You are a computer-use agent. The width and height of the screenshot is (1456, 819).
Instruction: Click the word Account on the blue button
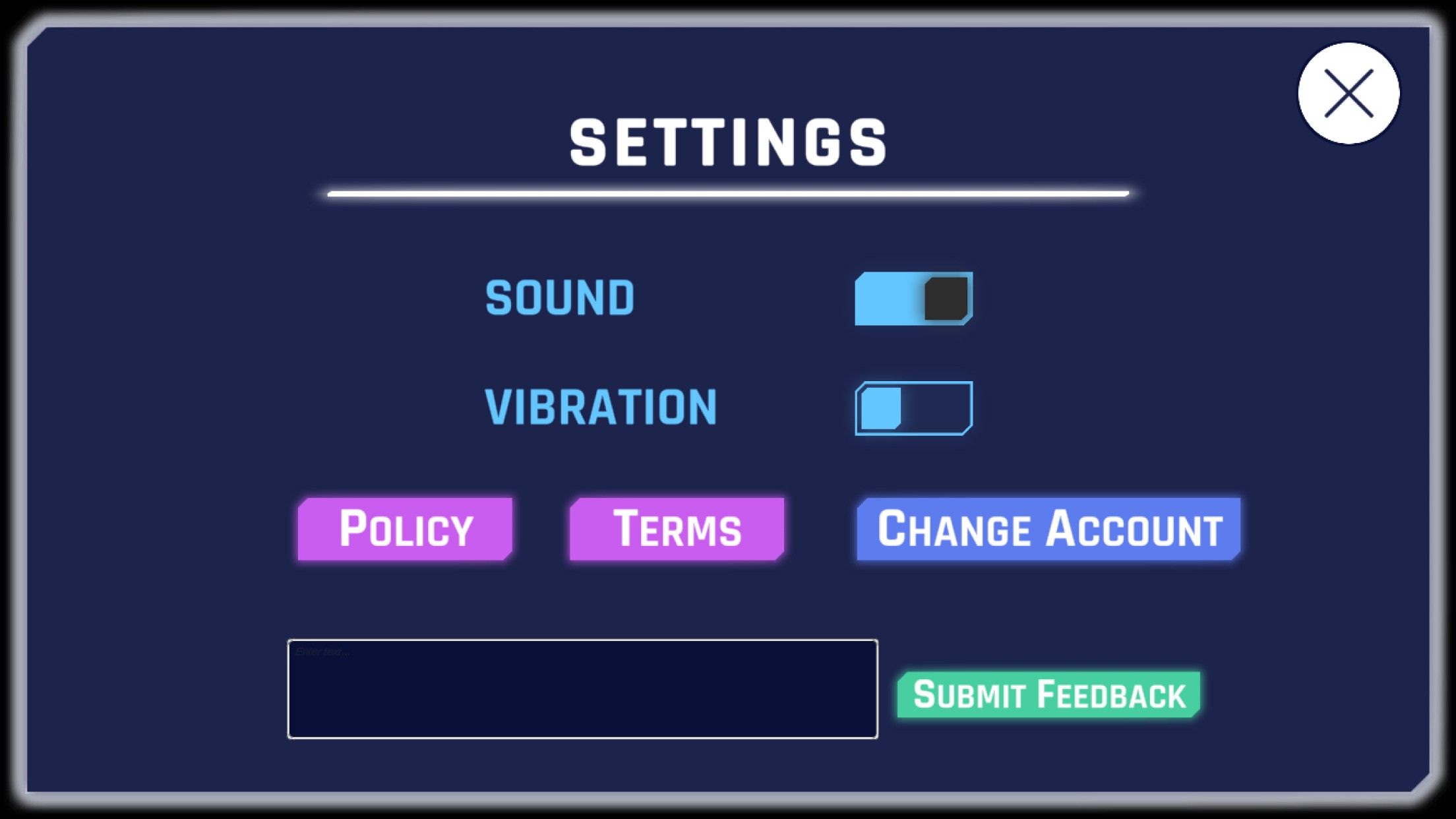(x=1134, y=529)
